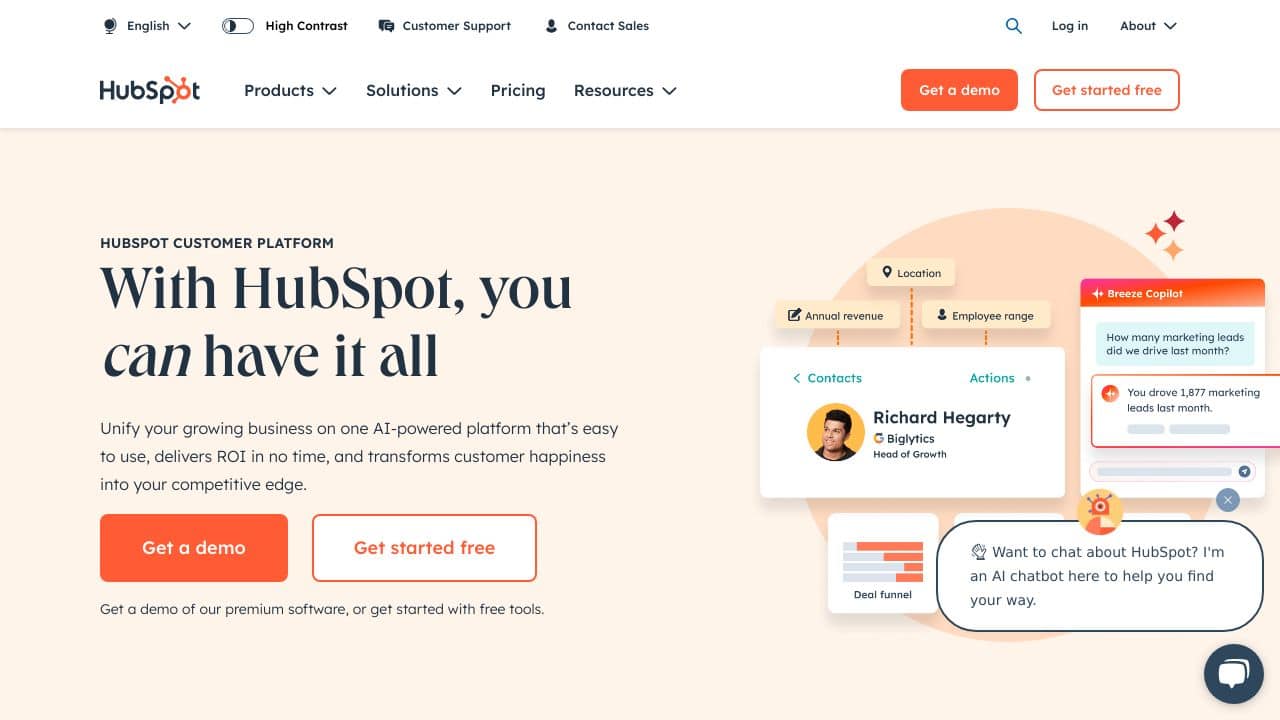Click the Deal funnel chart thumbnail
The image size is (1280, 720).
tap(883, 563)
